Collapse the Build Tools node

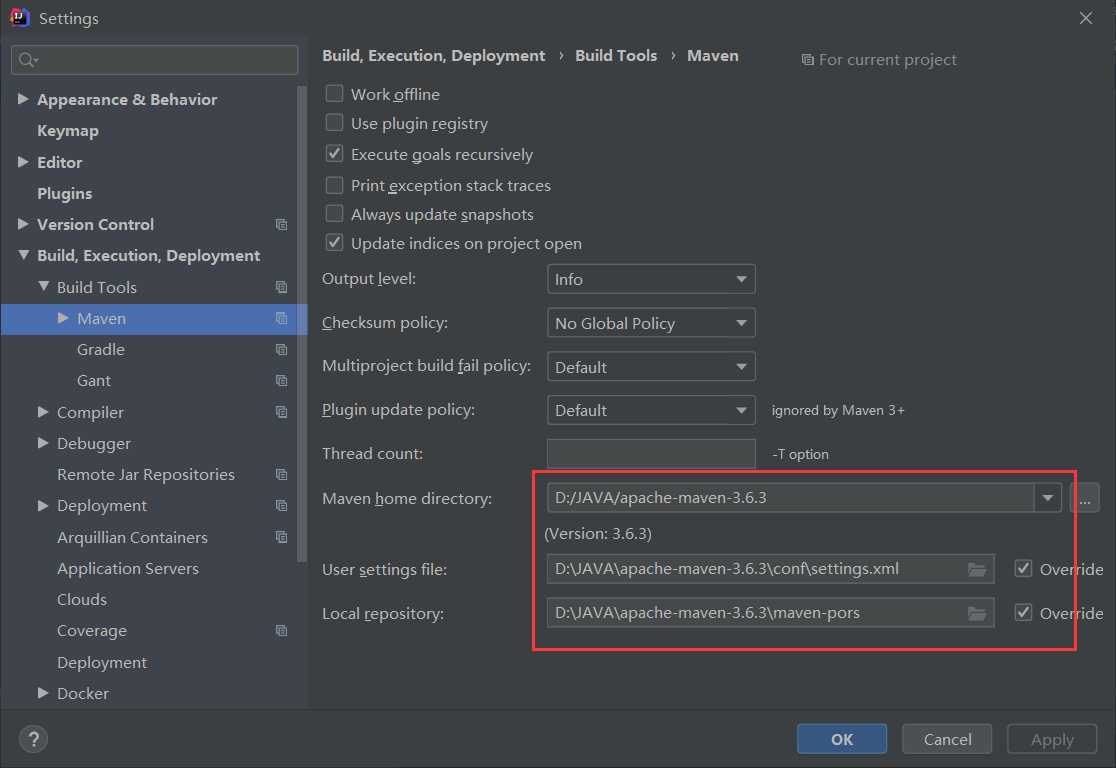click(43, 286)
